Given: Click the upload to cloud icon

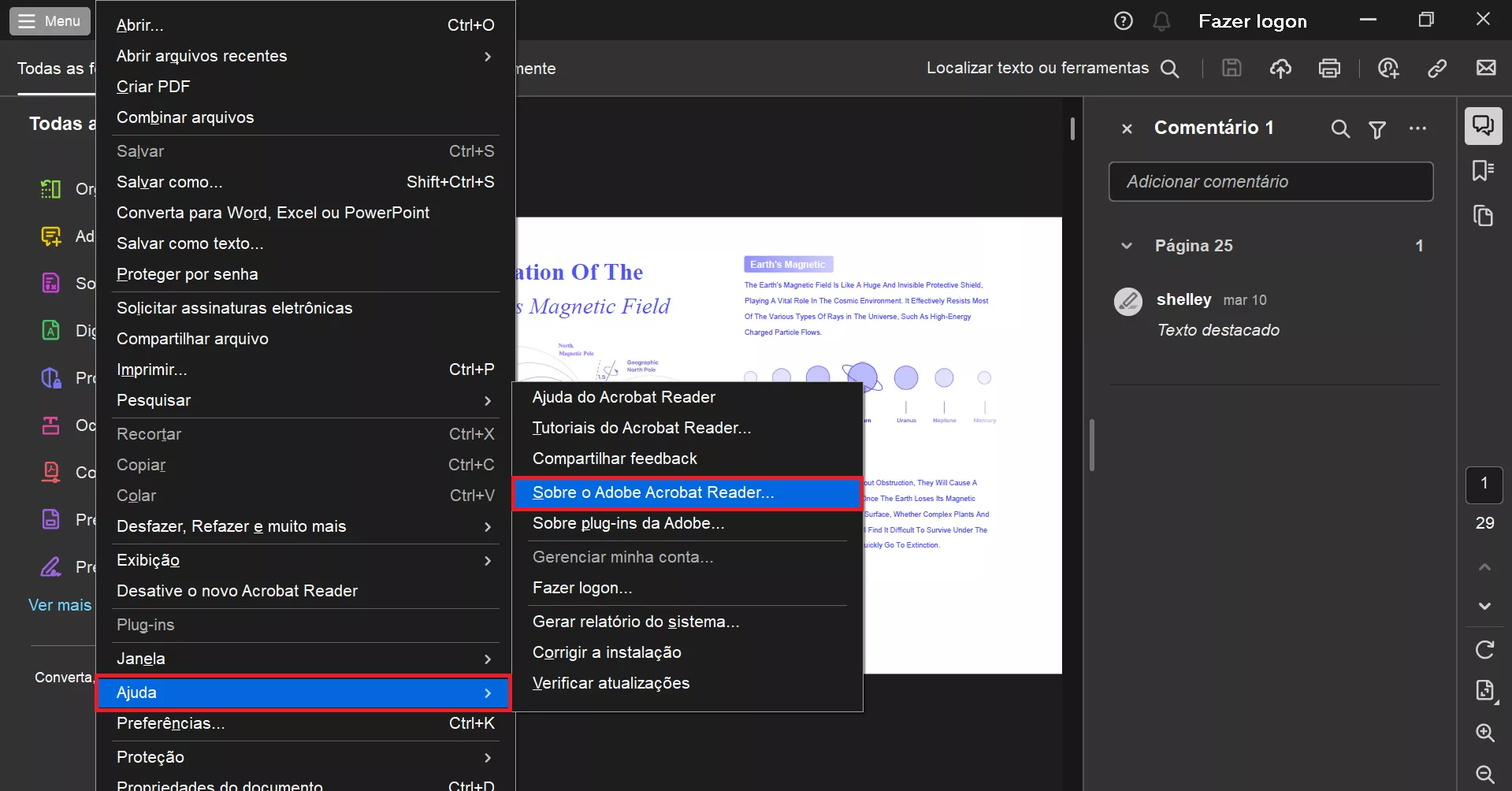Looking at the screenshot, I should pos(1280,69).
